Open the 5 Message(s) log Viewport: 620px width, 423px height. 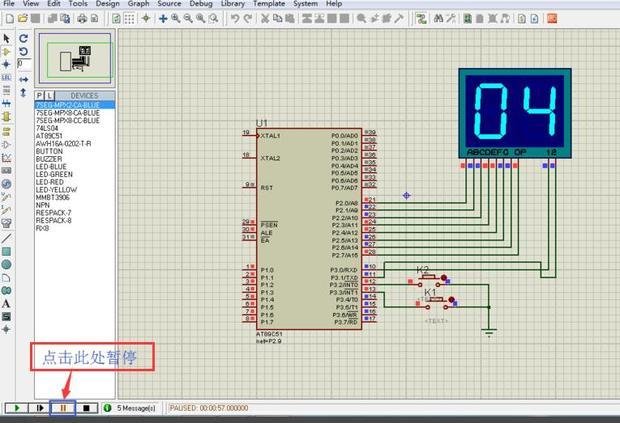pos(131,408)
